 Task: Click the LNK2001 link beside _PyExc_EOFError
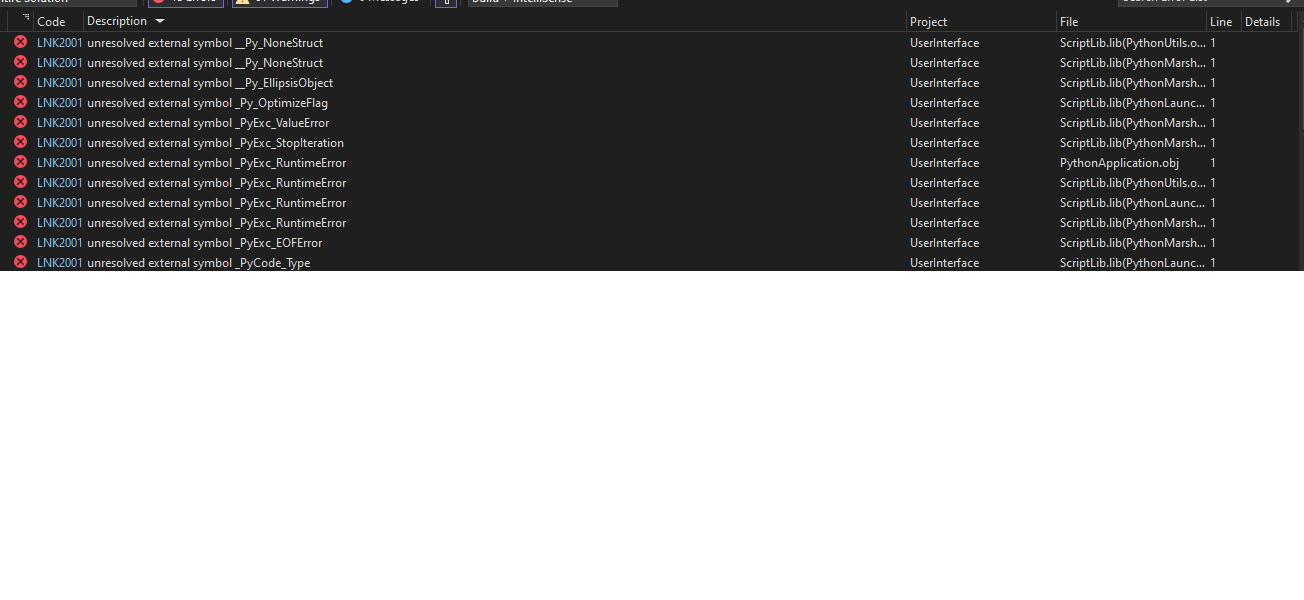point(60,243)
